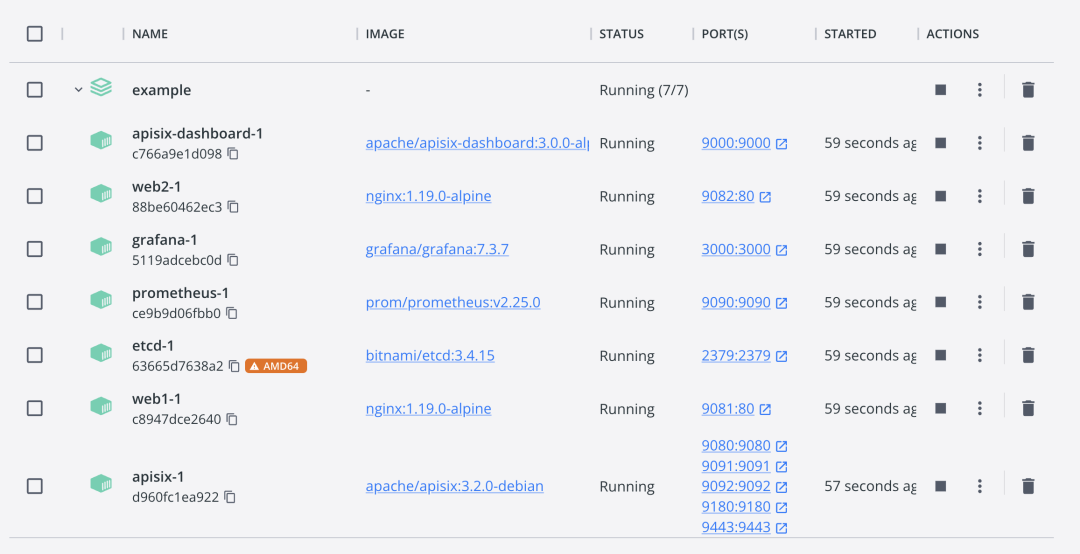
Task: Open the prometheus-1 container details
Action: click(180, 293)
